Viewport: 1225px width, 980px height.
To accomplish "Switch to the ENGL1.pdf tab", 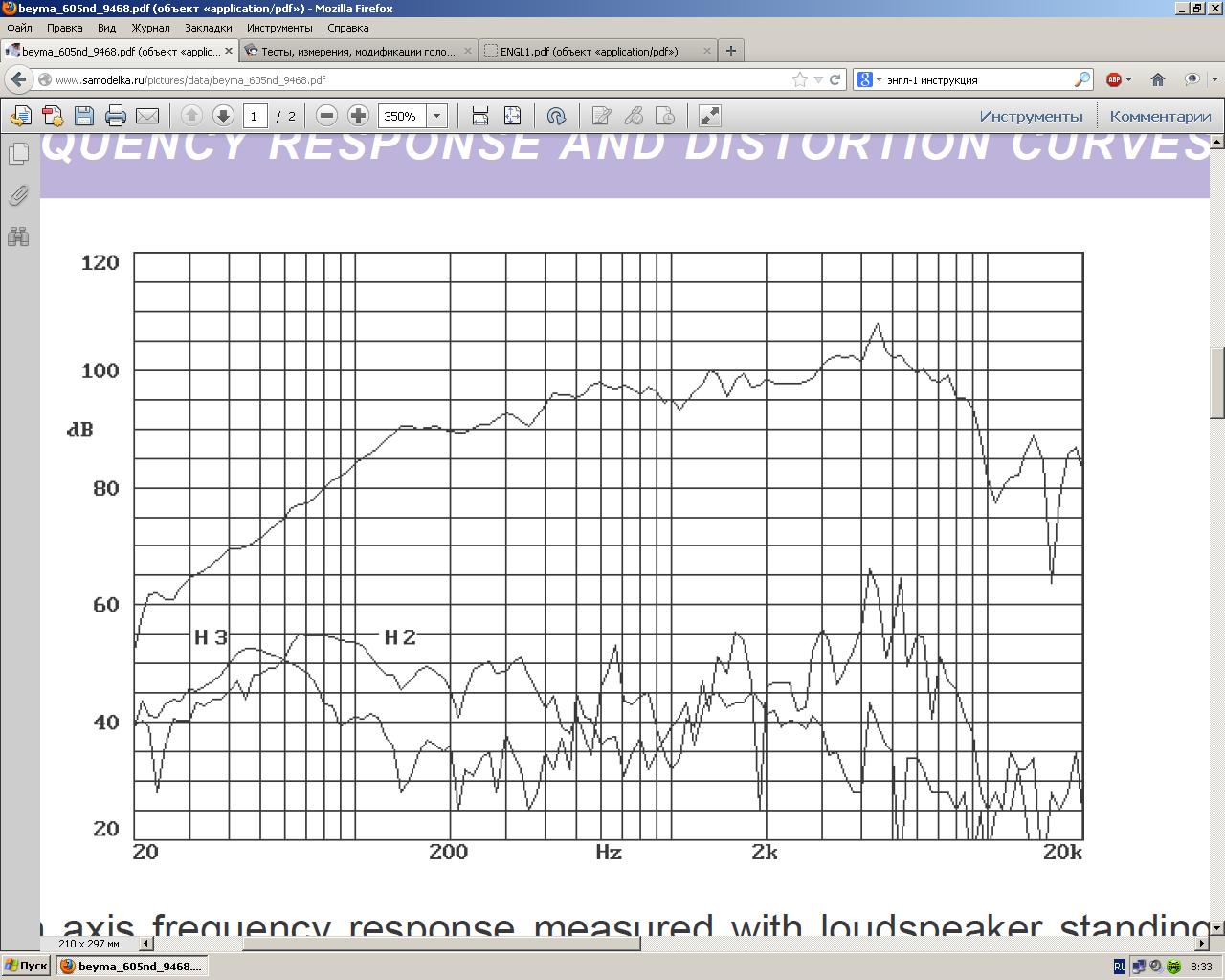I will [x=598, y=51].
